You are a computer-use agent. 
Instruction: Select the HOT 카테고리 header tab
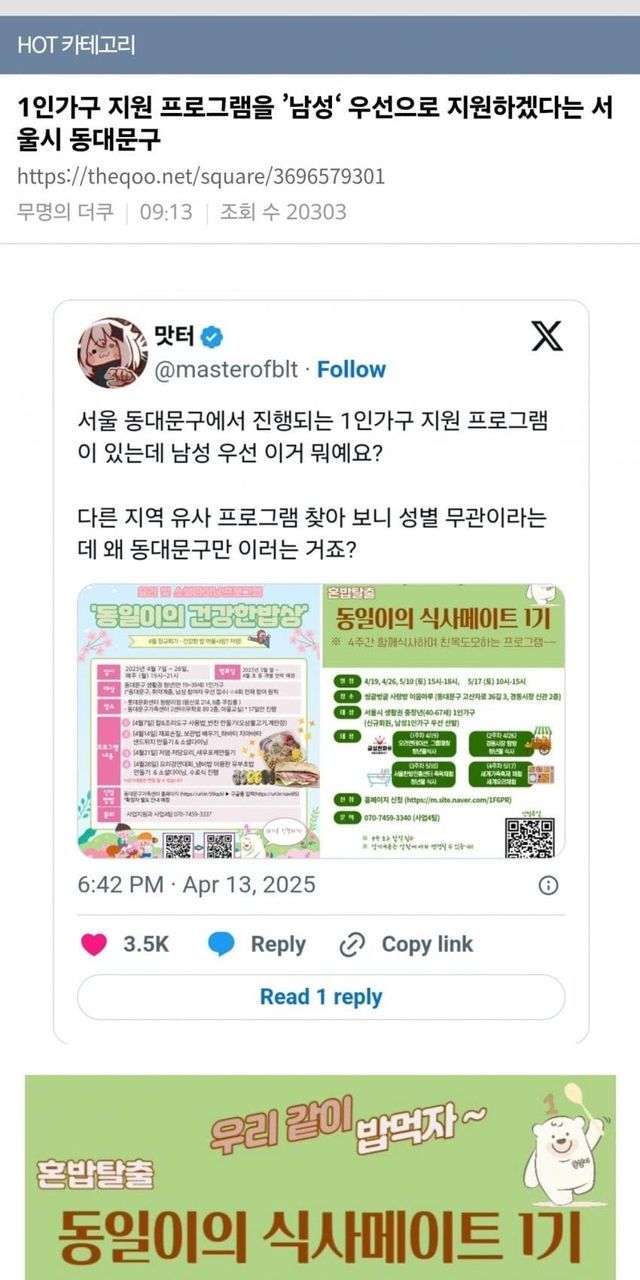tap(76, 44)
